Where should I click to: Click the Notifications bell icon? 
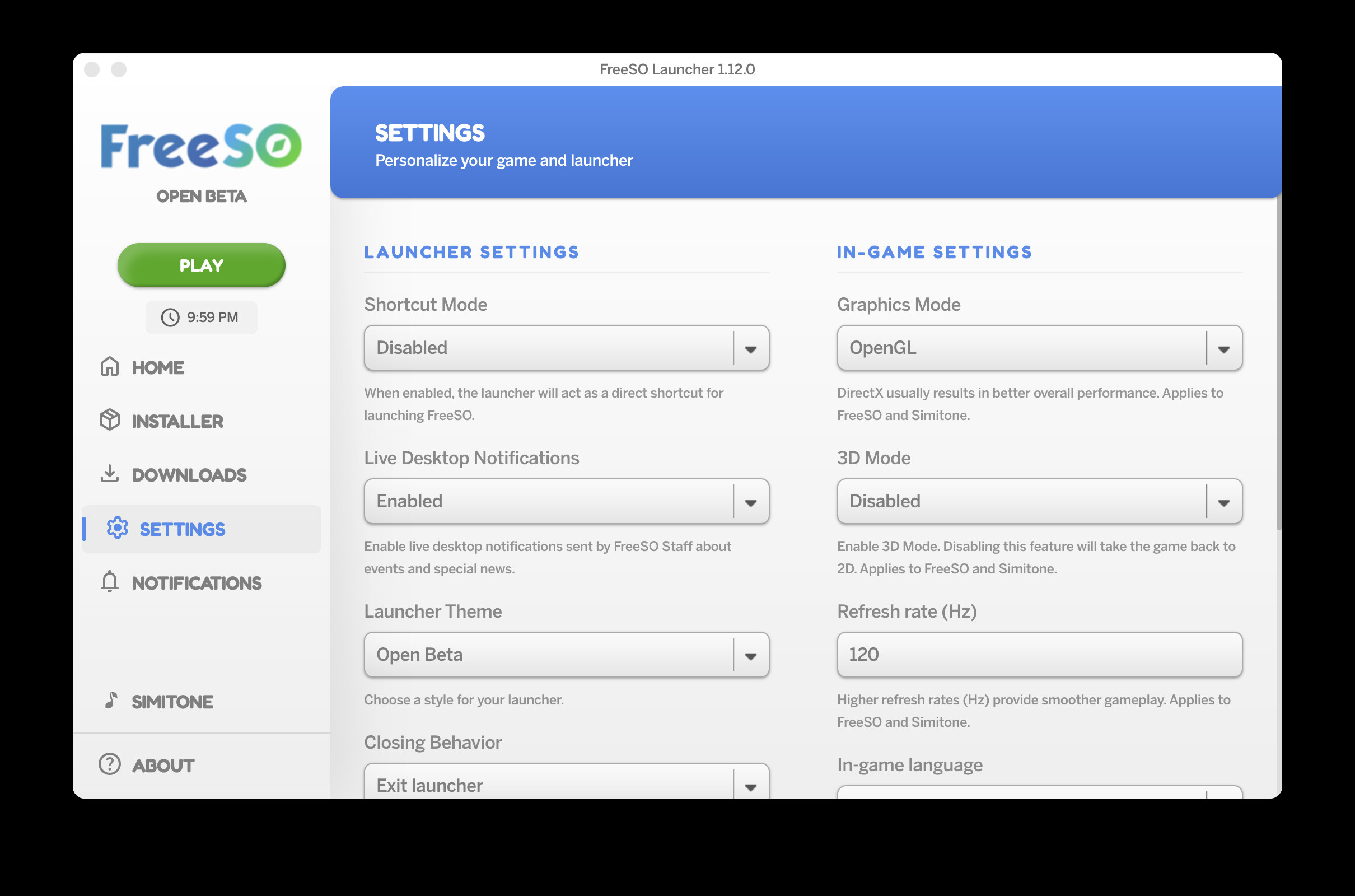109,582
